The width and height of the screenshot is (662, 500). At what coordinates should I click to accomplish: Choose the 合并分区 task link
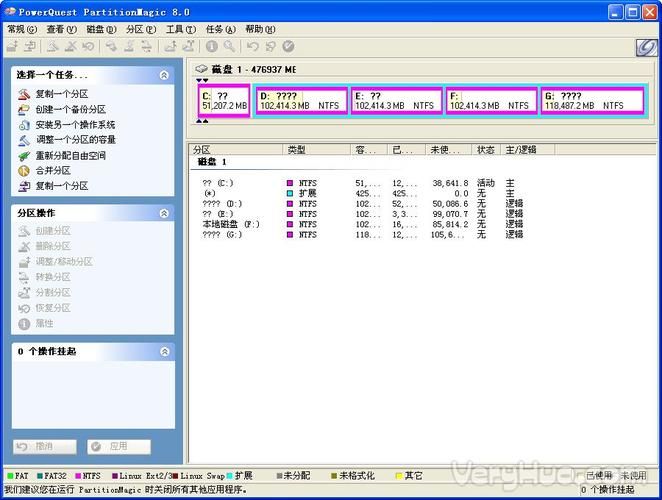coord(53,171)
